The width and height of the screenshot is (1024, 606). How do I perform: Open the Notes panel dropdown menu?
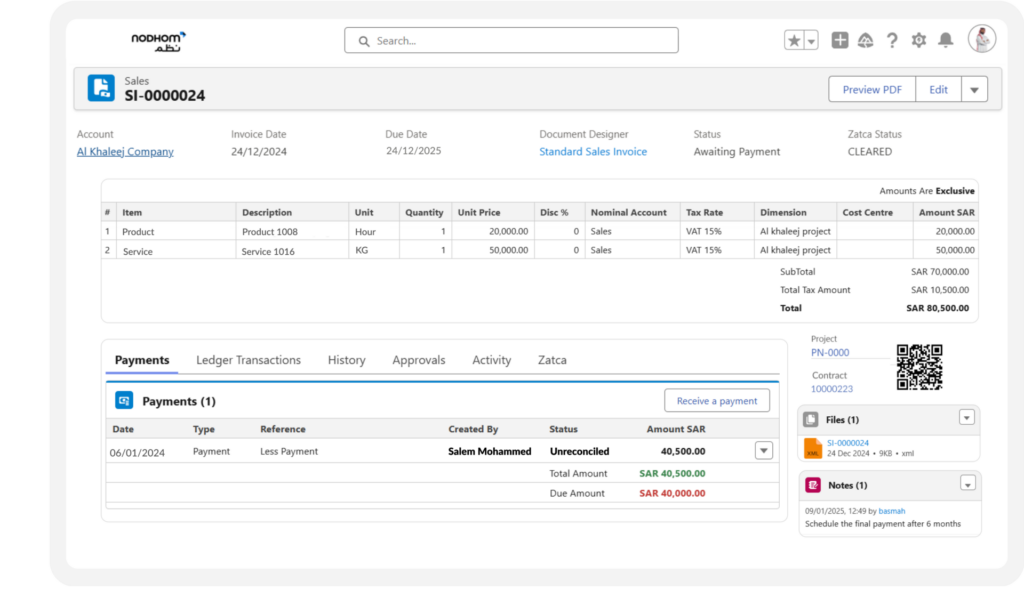[968, 483]
